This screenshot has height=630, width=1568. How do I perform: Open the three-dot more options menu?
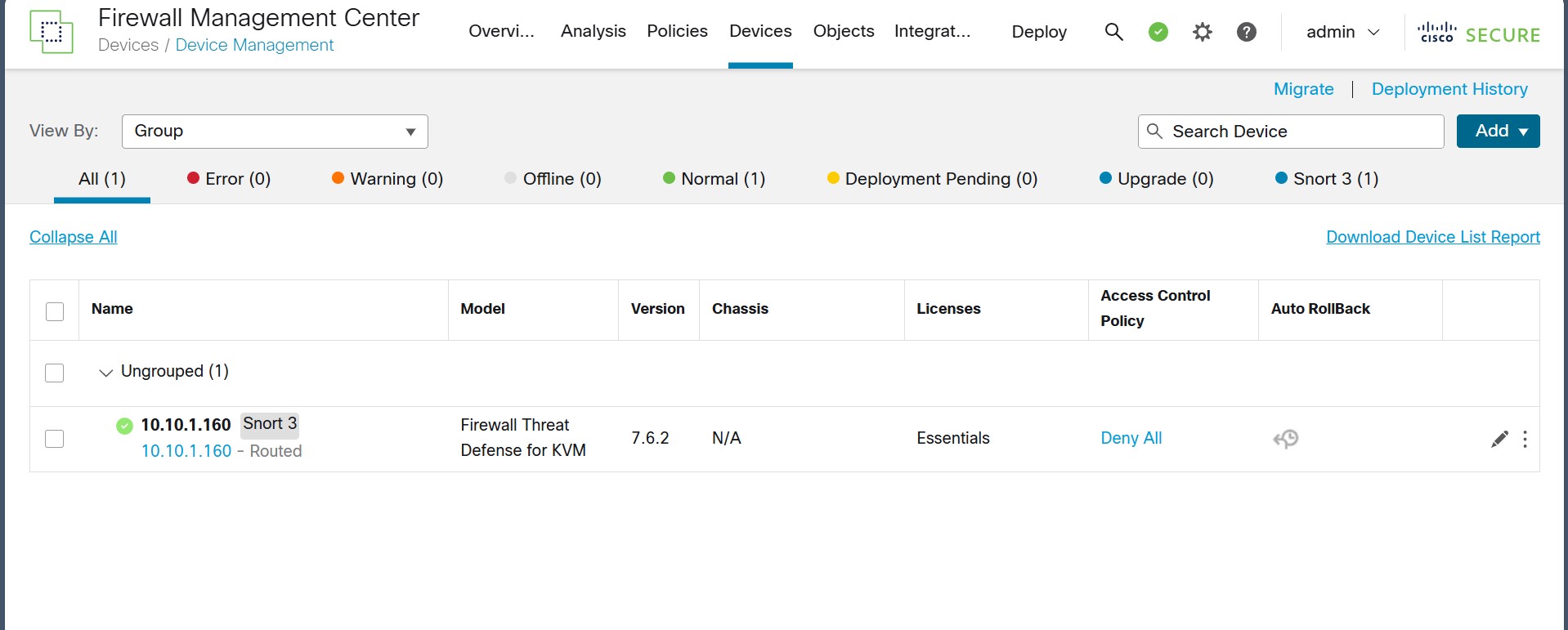pyautogui.click(x=1525, y=439)
